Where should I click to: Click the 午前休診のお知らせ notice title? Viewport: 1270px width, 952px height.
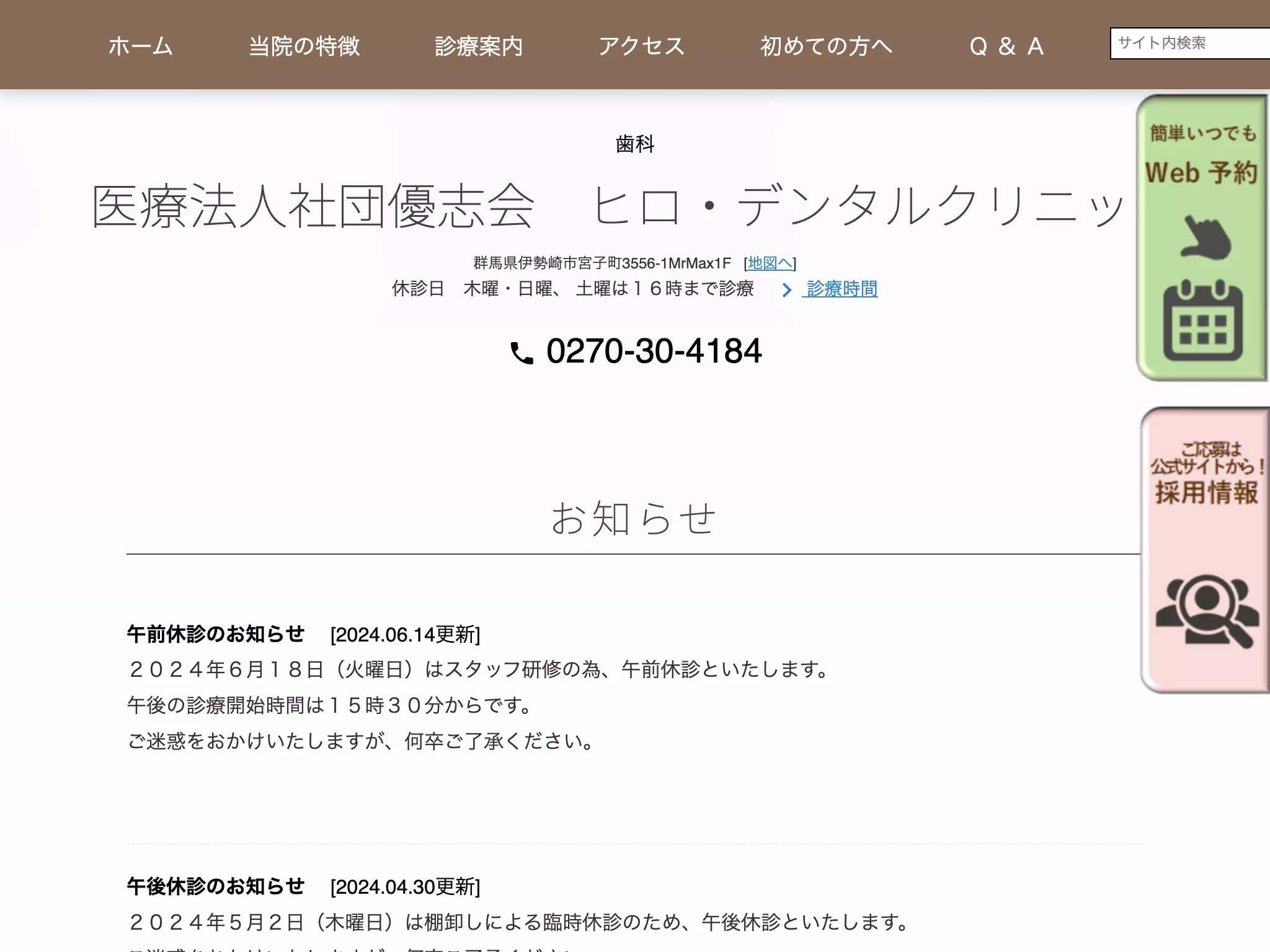(216, 634)
